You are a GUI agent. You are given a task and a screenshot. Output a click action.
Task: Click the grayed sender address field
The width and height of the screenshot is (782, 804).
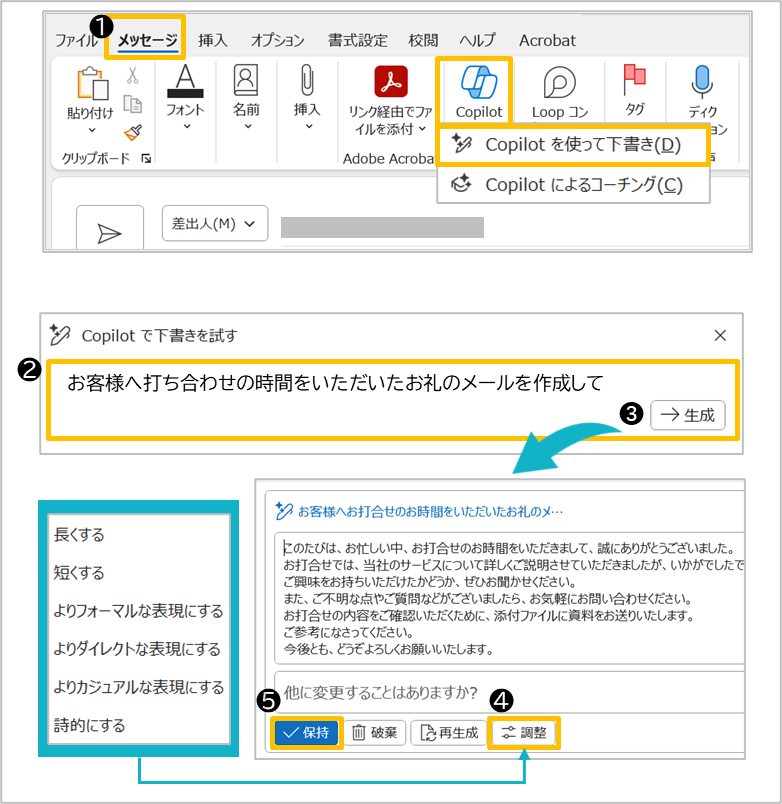click(x=382, y=227)
